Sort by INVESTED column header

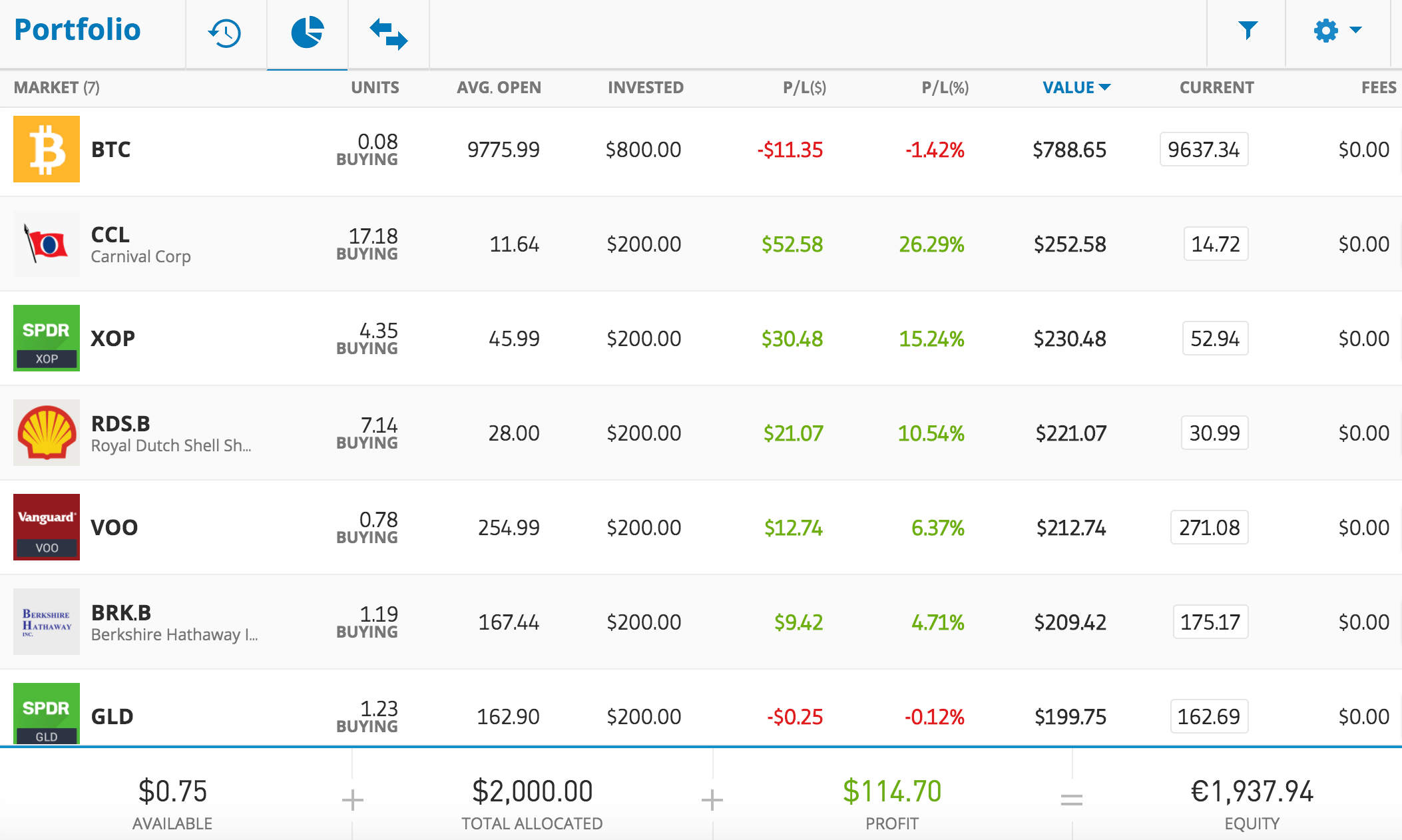[x=645, y=87]
